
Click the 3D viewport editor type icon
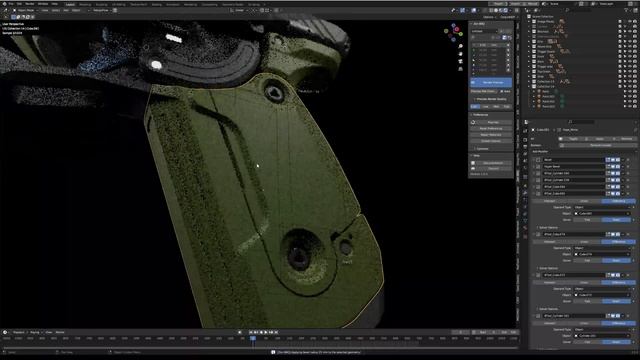(x=5, y=10)
